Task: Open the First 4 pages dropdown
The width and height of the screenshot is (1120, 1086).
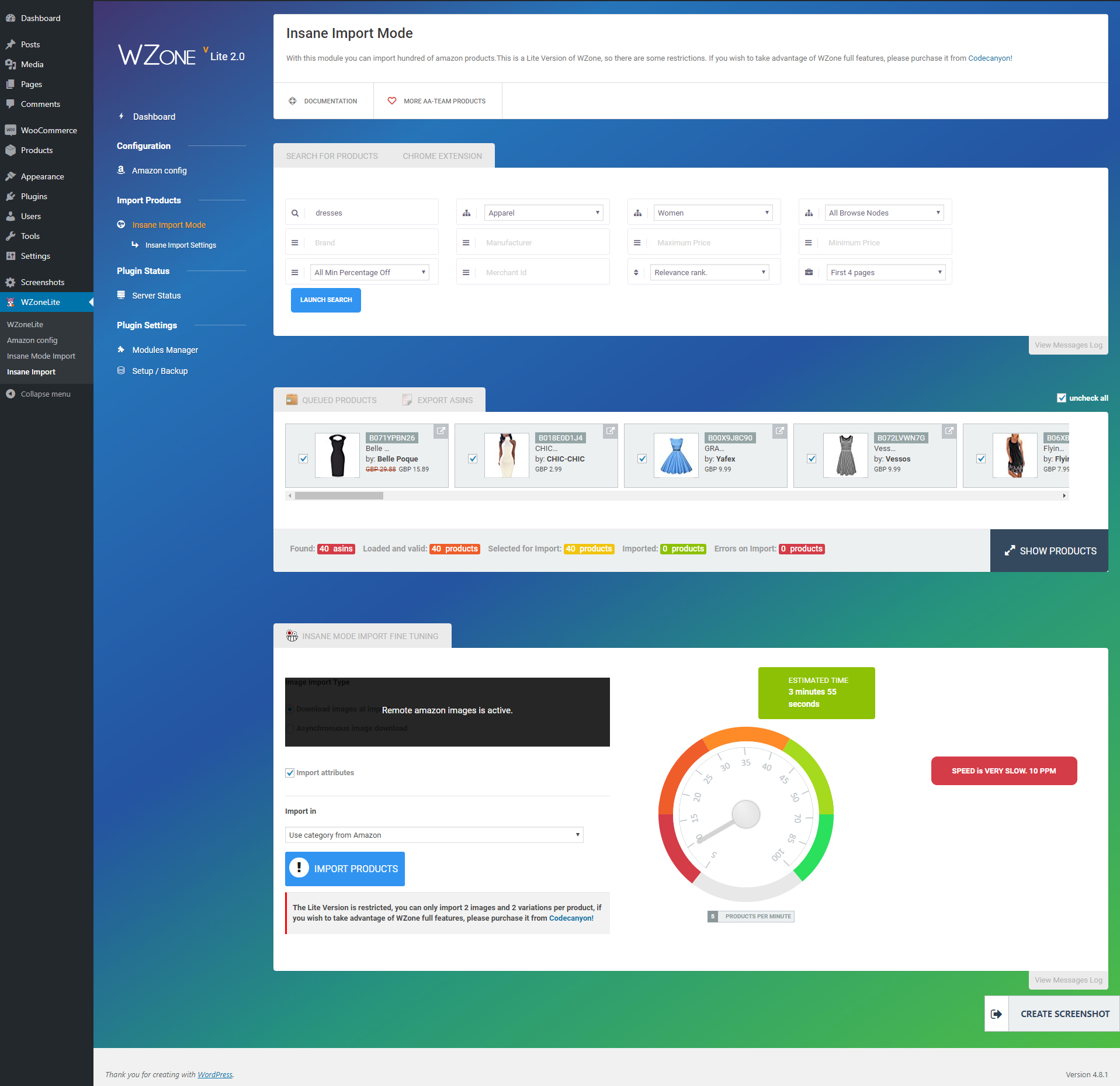Action: [886, 272]
